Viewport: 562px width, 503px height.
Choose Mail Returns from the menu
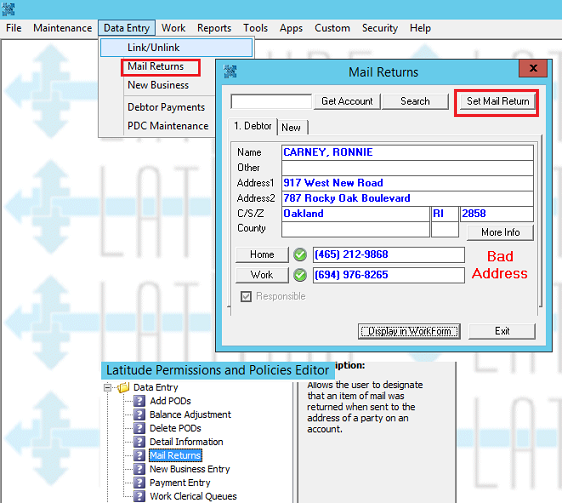(x=156, y=66)
